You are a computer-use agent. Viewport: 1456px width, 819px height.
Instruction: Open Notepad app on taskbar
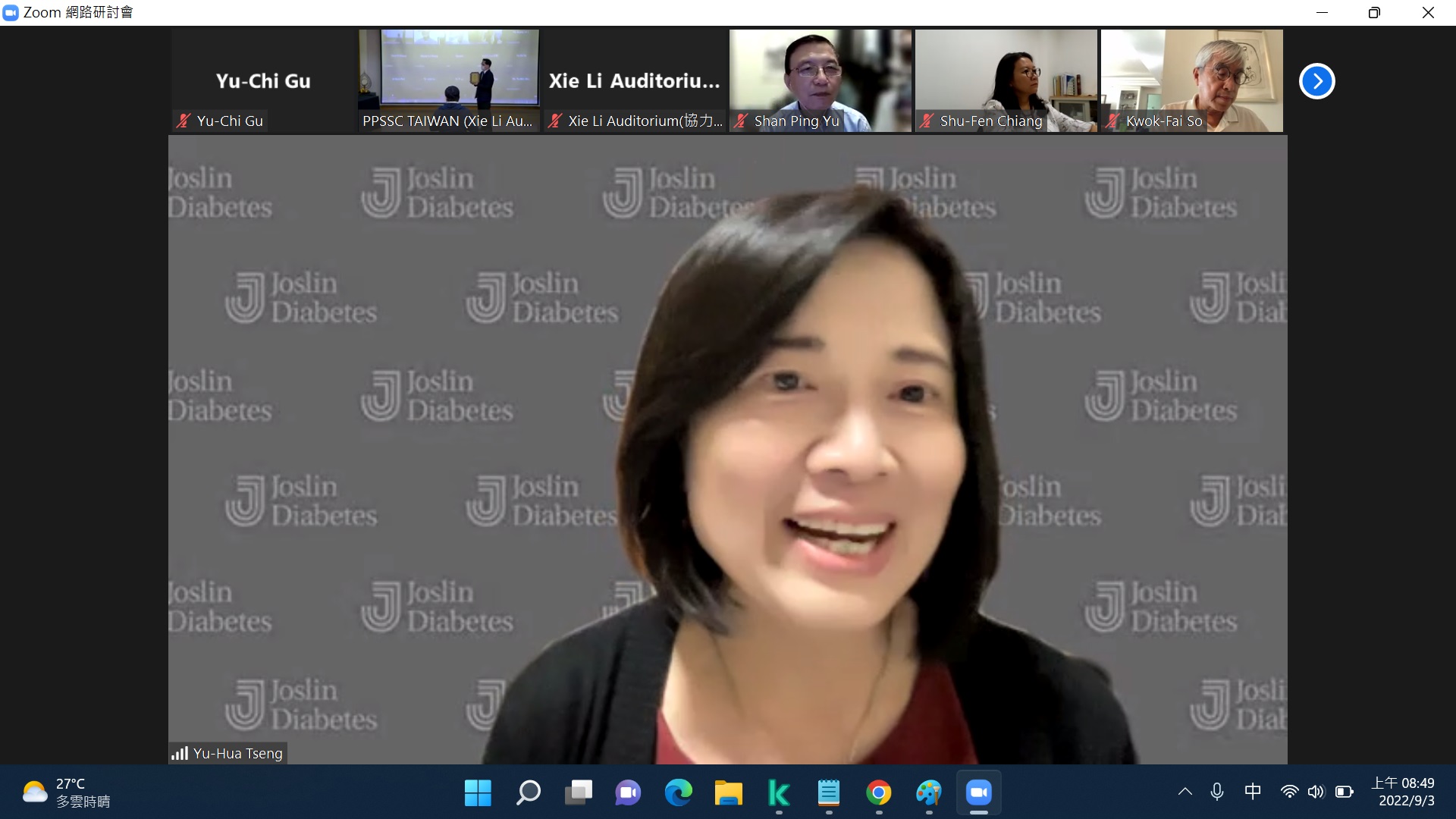828,793
